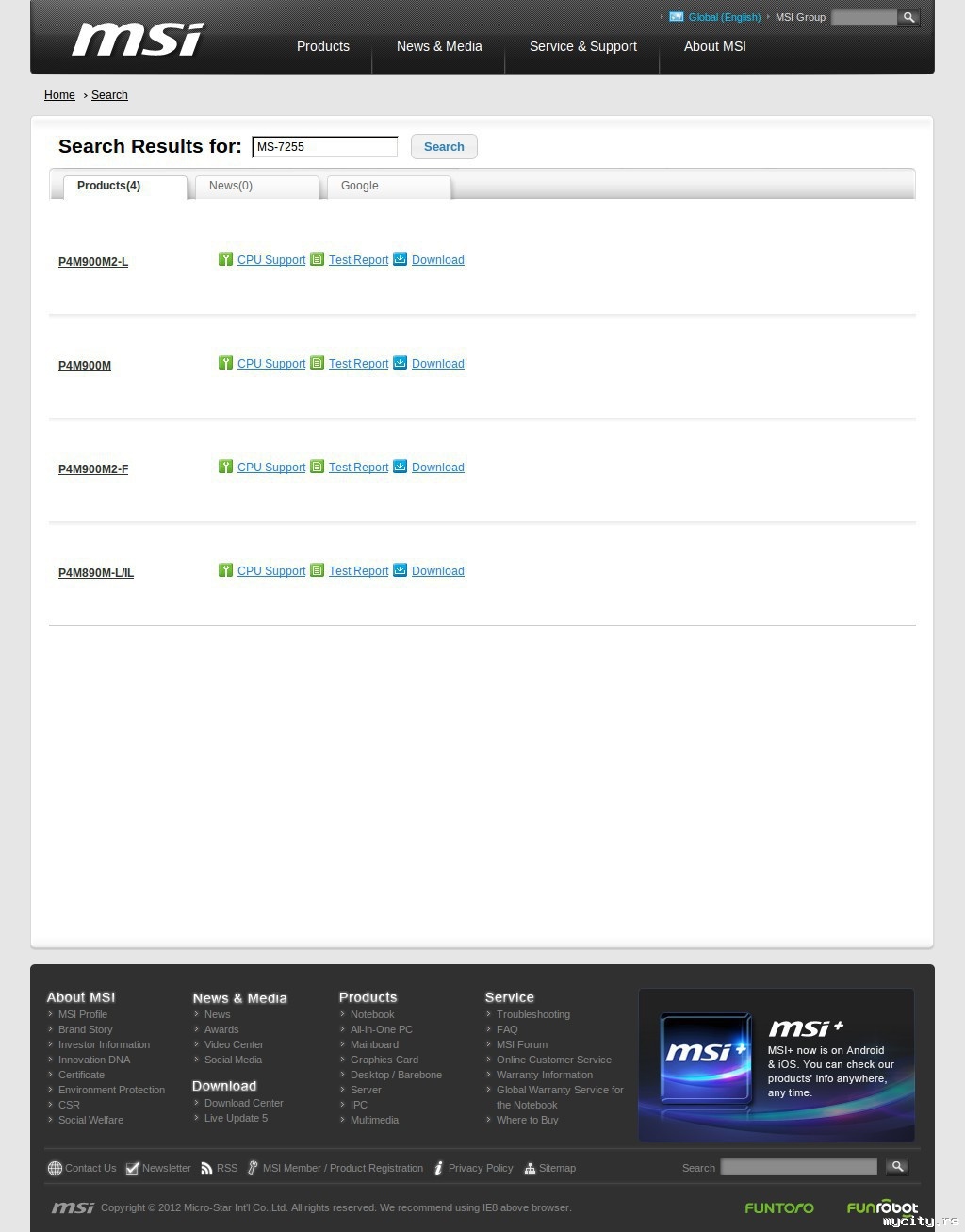The image size is (965, 1232).
Task: Open Online Customer Service footer link
Action: [554, 1060]
